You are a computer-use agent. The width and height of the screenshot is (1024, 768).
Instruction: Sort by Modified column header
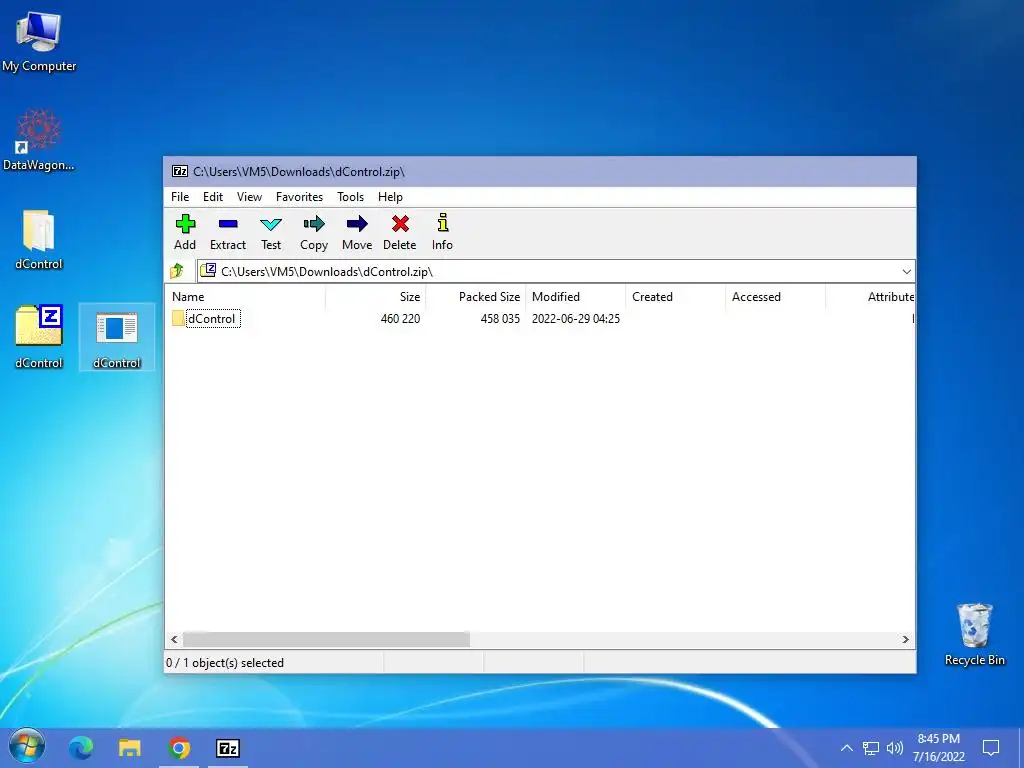coord(575,296)
